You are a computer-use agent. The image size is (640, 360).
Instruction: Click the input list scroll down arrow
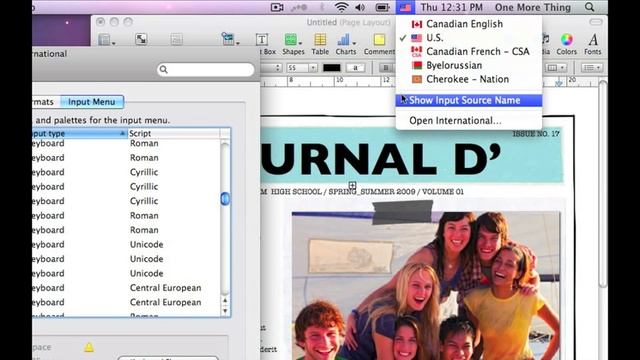[225, 311]
